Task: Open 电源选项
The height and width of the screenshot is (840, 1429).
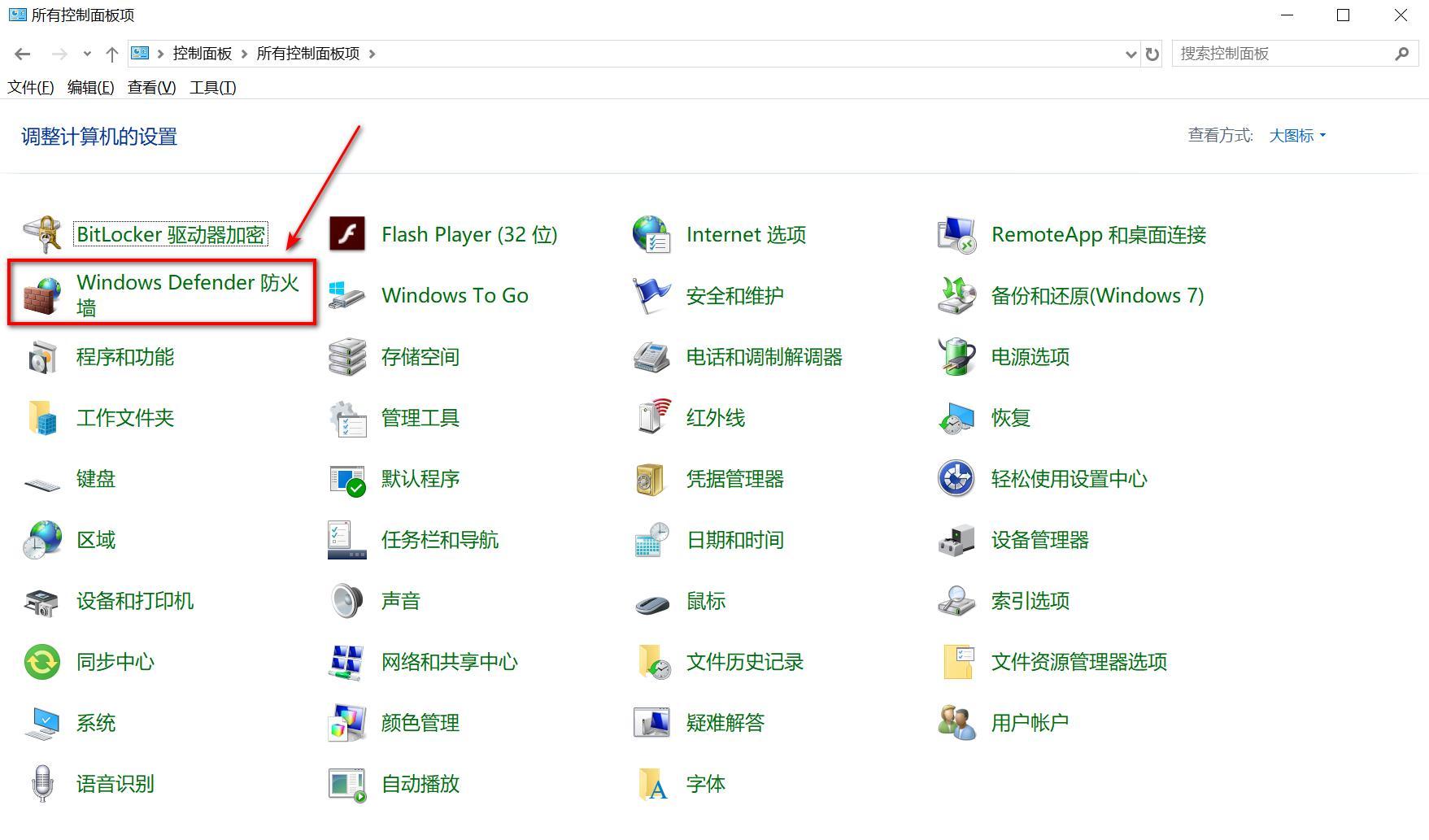Action: pos(1030,356)
